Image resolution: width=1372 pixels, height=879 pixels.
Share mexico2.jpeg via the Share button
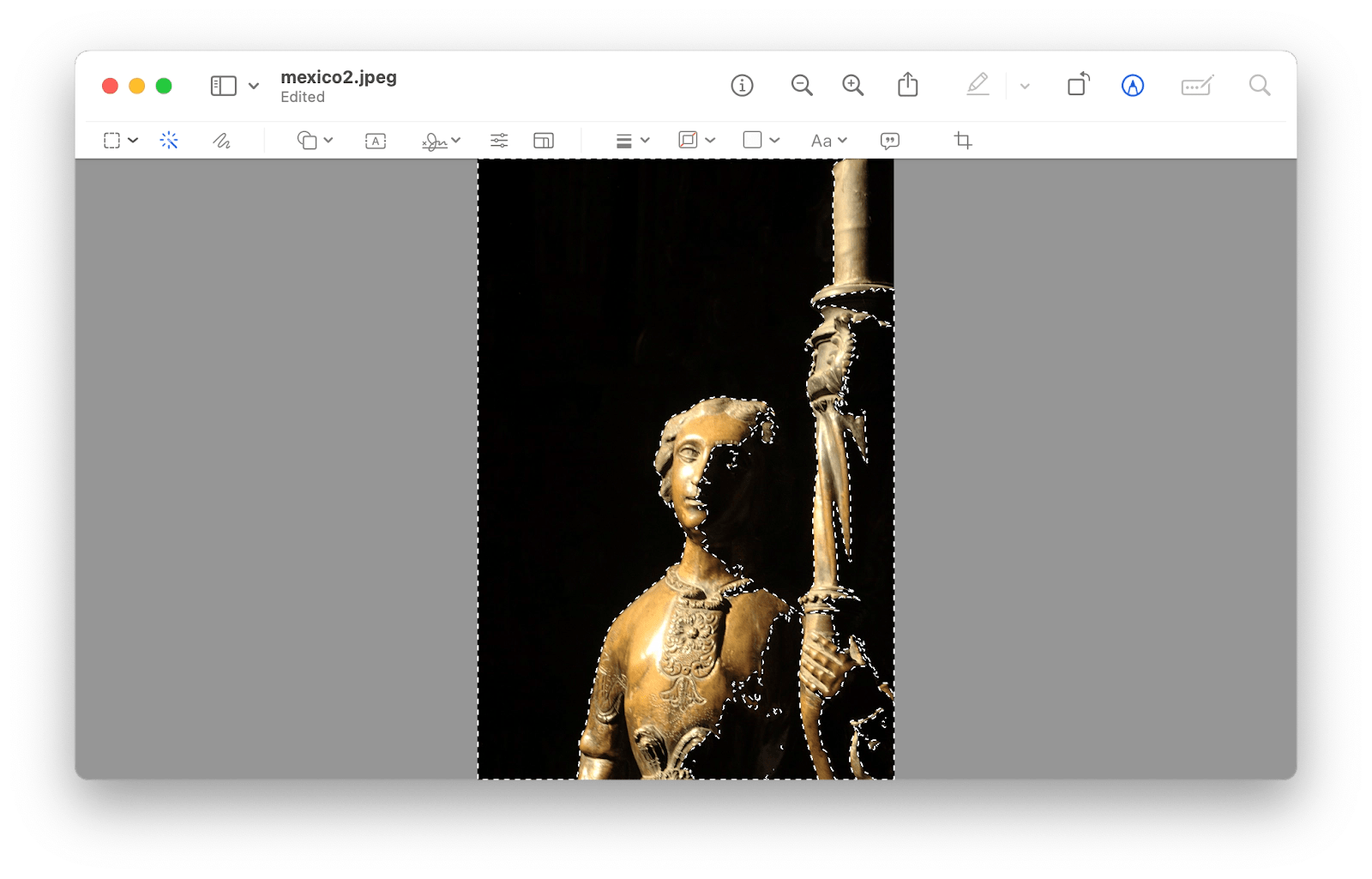[x=908, y=85]
